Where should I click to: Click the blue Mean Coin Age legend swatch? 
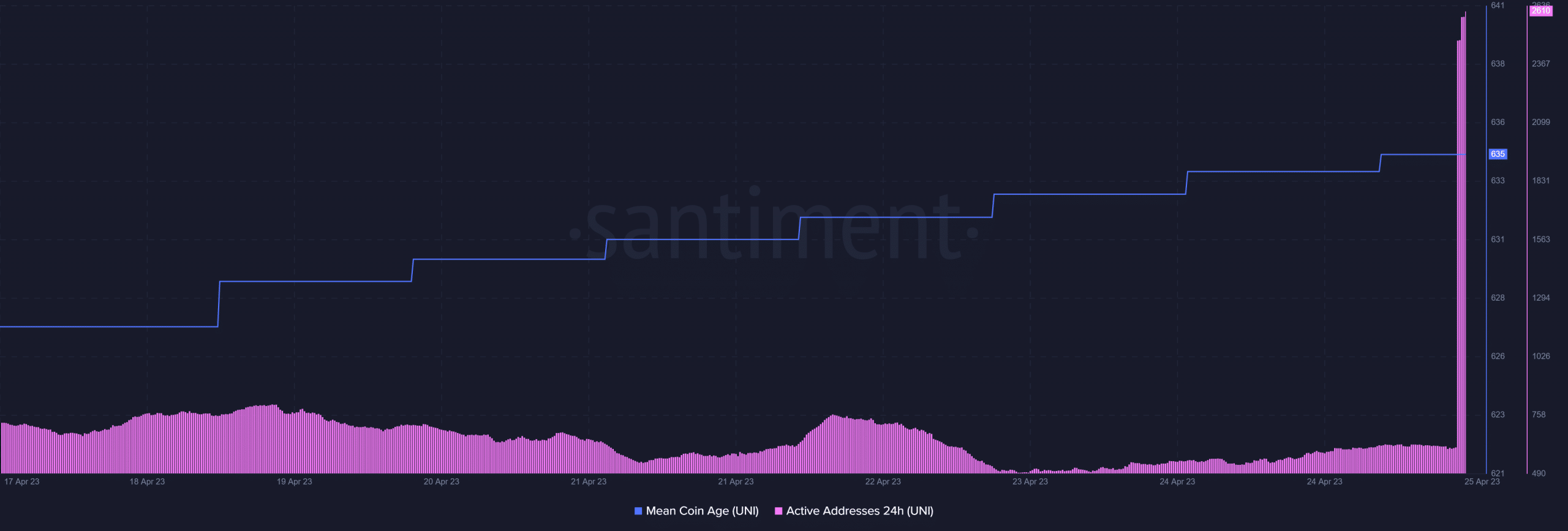[638, 511]
